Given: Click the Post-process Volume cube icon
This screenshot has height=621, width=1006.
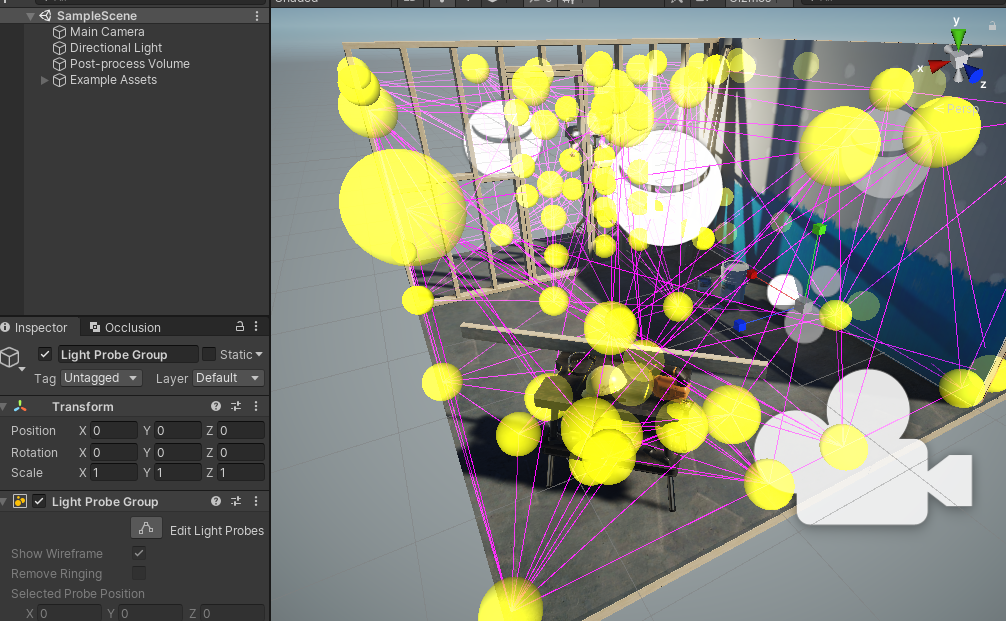Looking at the screenshot, I should click(60, 64).
